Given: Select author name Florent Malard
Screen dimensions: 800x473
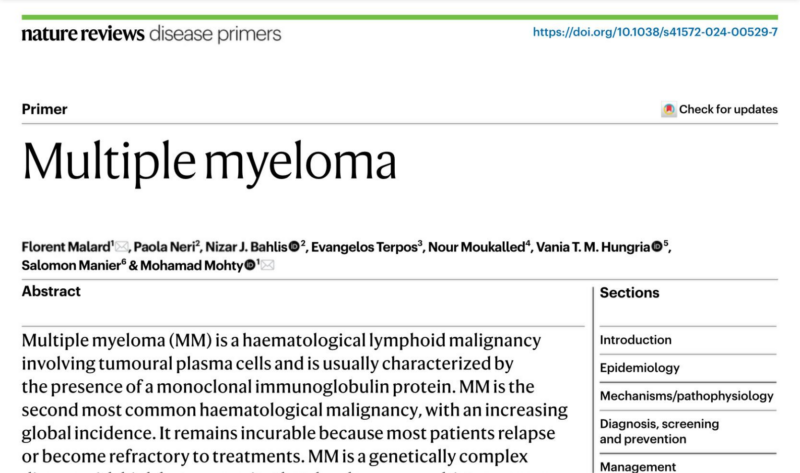Looking at the screenshot, I should tap(66, 247).
